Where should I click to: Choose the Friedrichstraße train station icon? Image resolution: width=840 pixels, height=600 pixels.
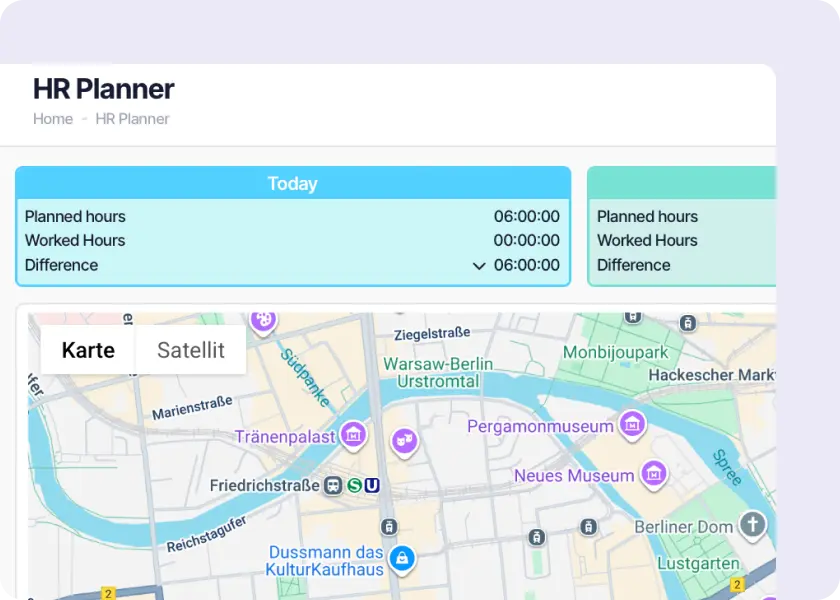click(x=333, y=485)
